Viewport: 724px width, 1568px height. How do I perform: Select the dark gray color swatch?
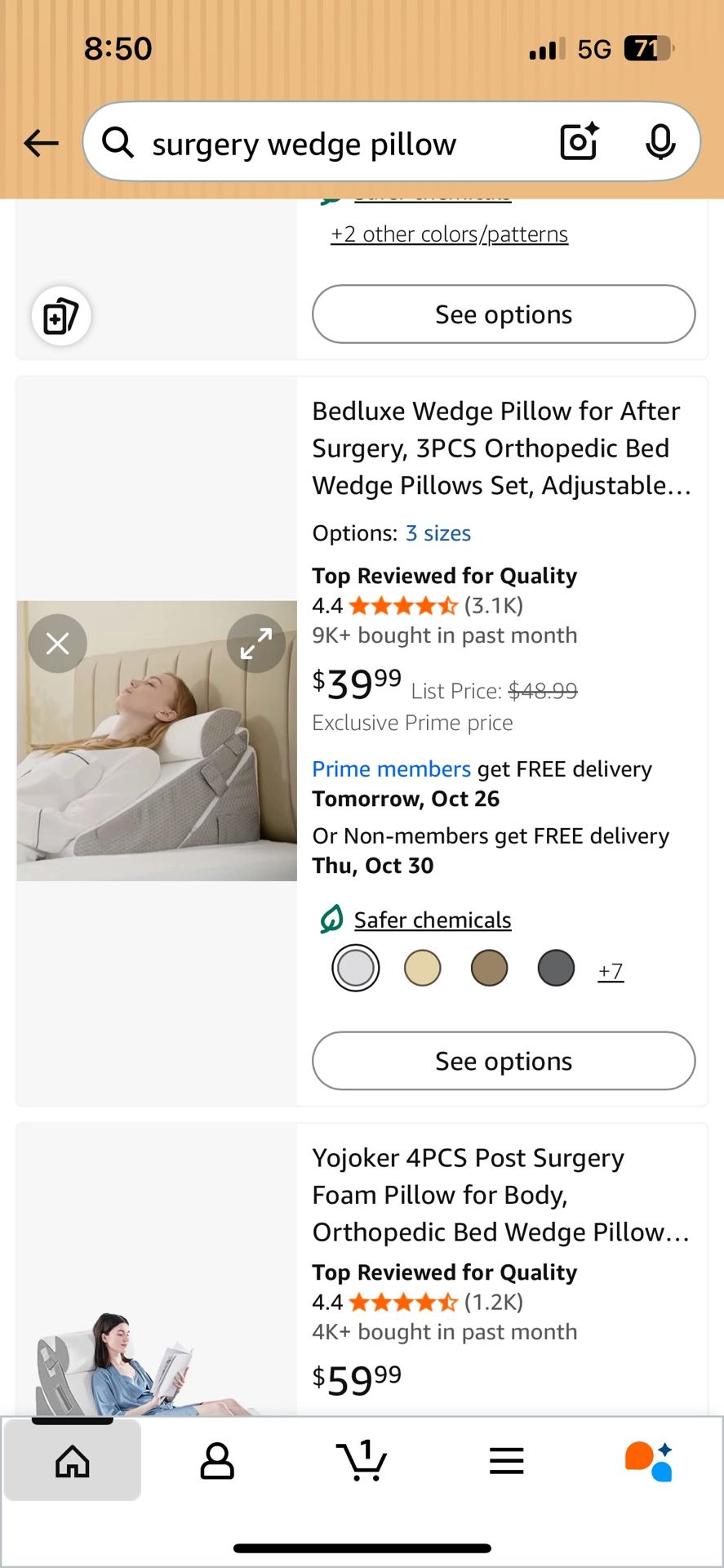click(x=556, y=969)
